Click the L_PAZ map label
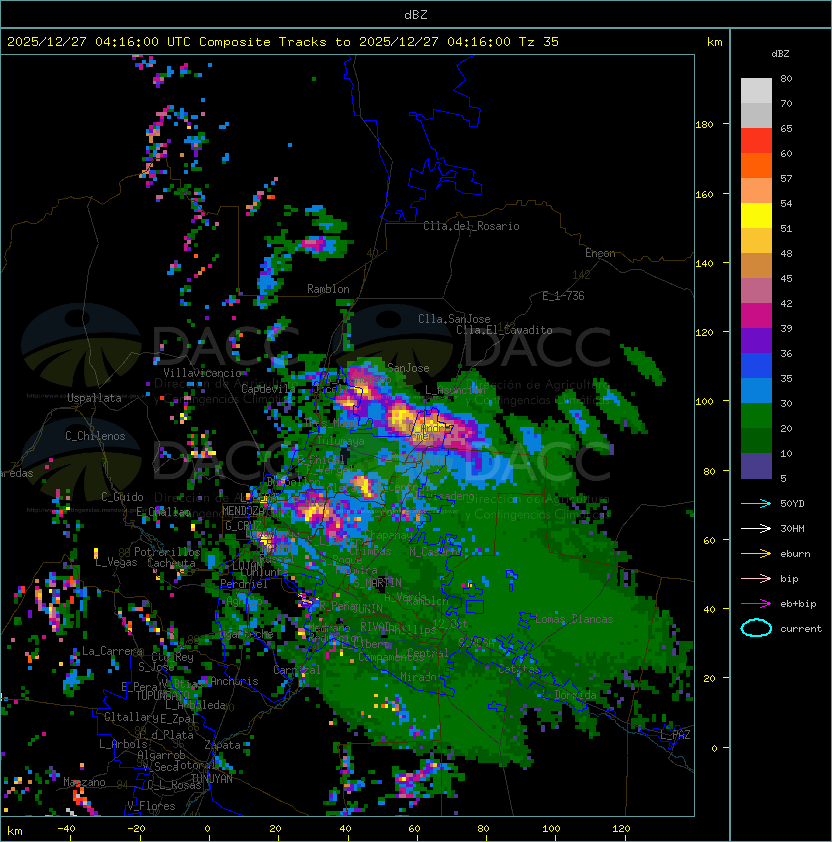The width and height of the screenshot is (832, 842). pos(675,735)
